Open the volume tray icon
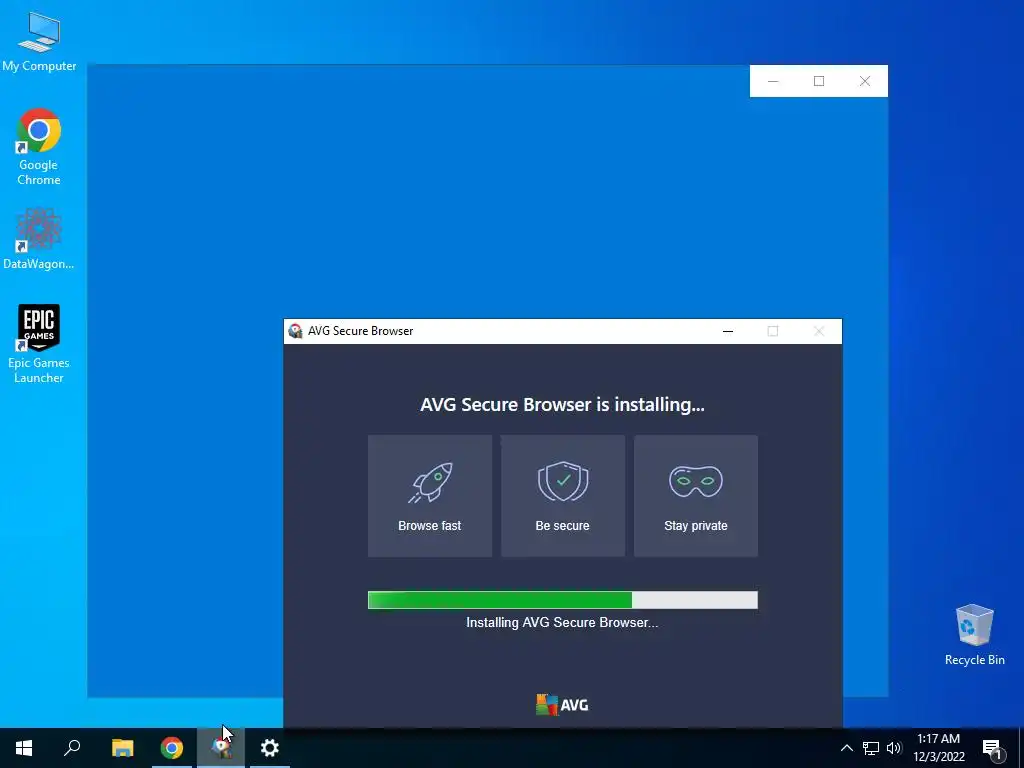 894,748
